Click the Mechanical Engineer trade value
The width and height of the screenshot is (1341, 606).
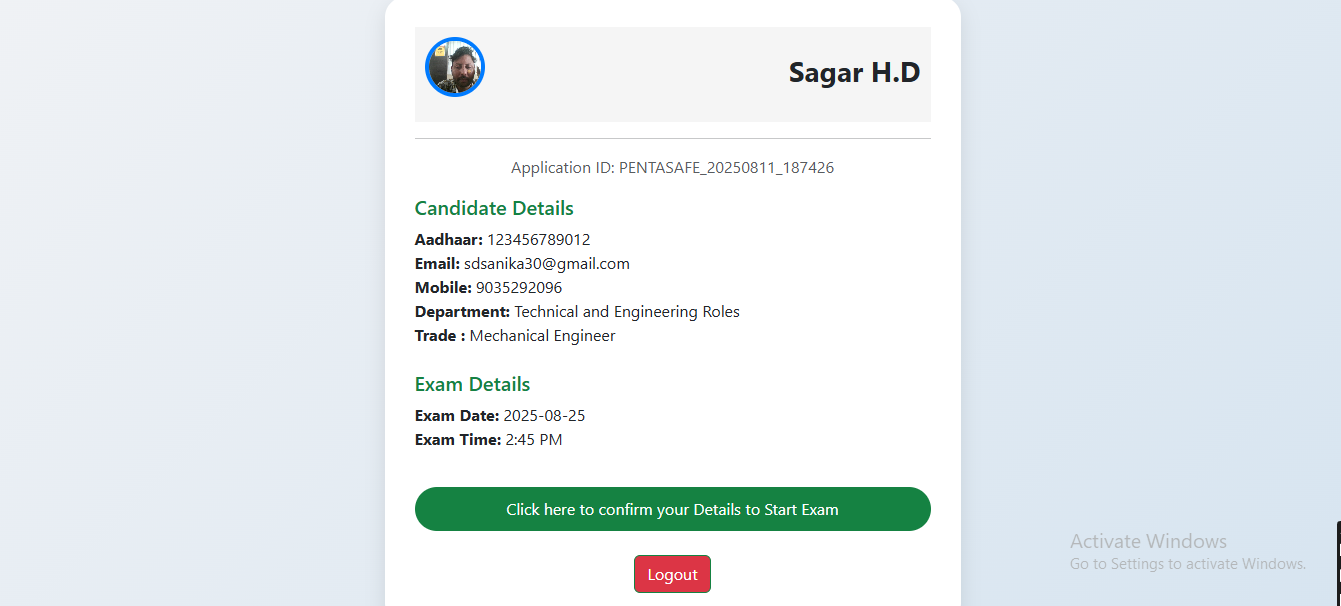click(x=542, y=336)
